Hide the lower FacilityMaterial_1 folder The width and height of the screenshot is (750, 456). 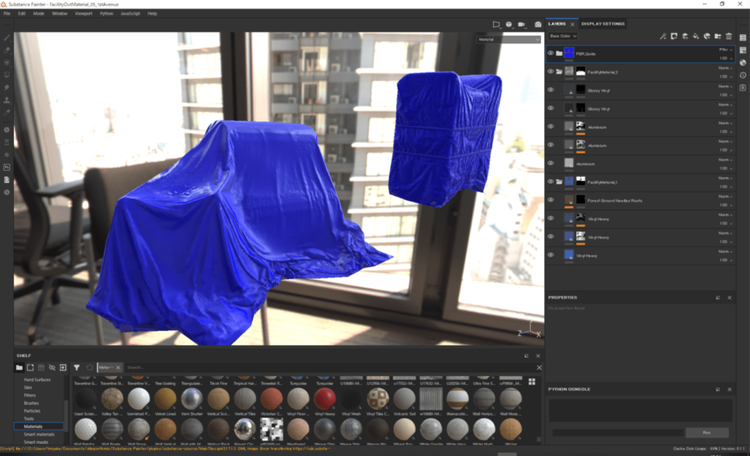pyautogui.click(x=551, y=182)
